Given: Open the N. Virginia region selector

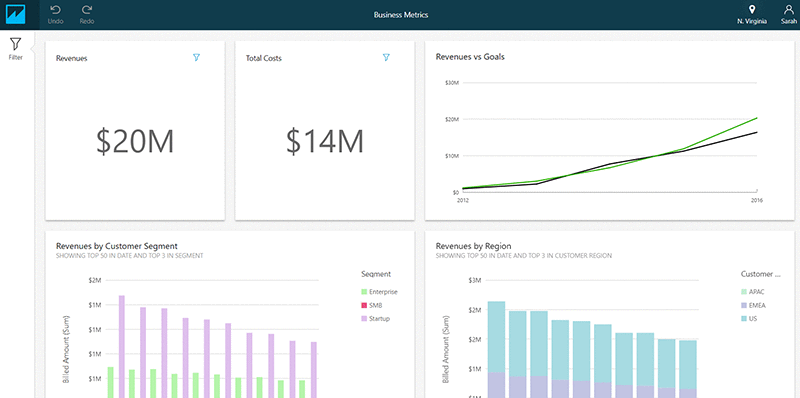Looking at the screenshot, I should tap(752, 15).
